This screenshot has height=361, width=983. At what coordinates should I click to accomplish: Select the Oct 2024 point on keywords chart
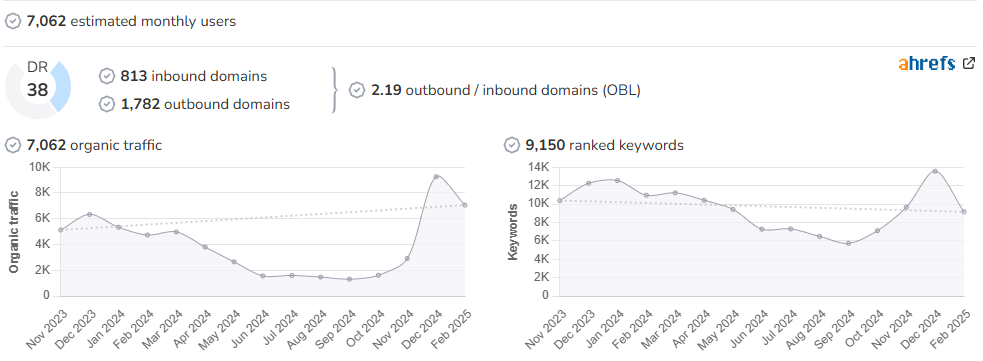tap(878, 231)
